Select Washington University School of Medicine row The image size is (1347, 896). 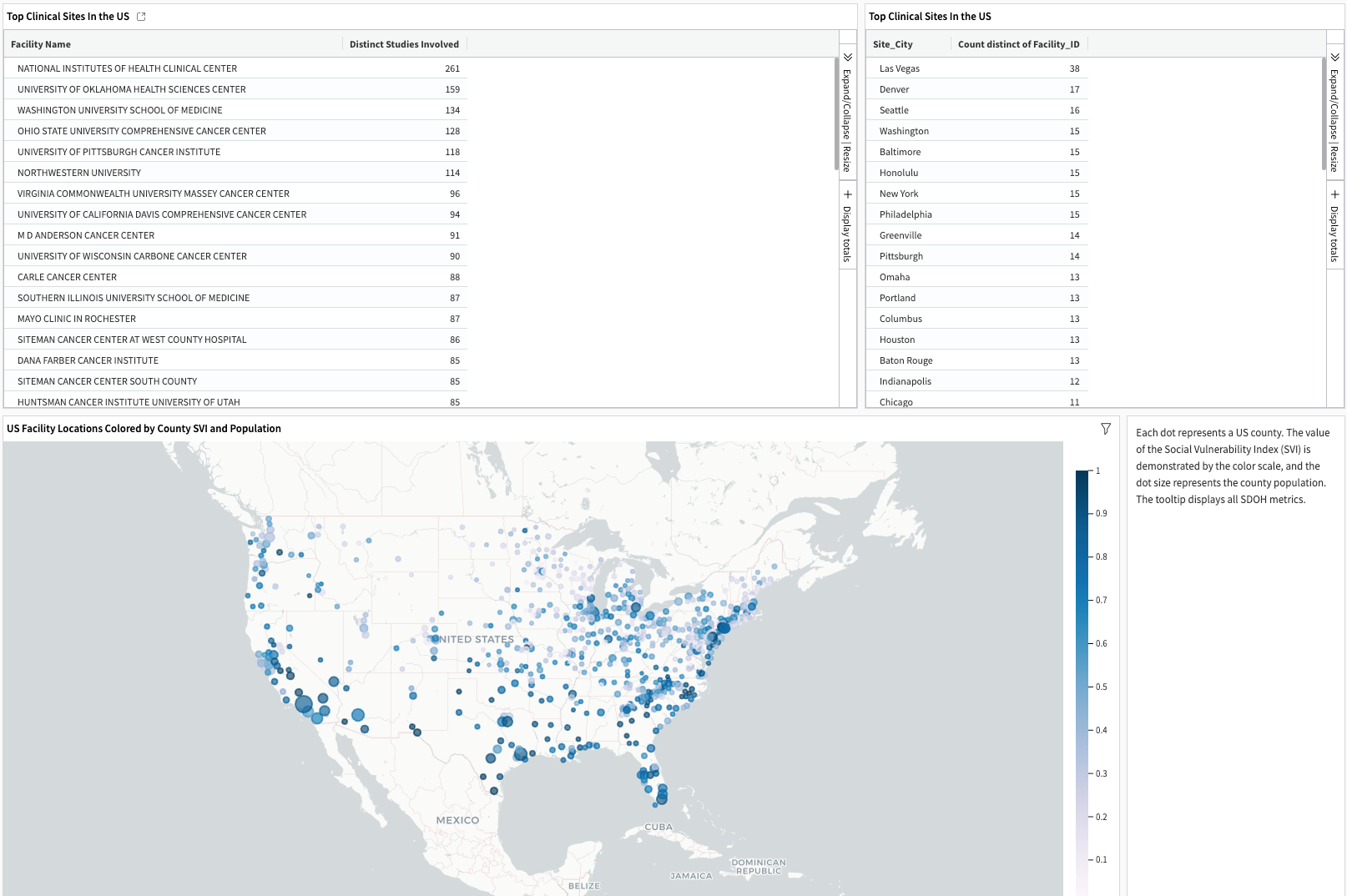pyautogui.click(x=235, y=110)
